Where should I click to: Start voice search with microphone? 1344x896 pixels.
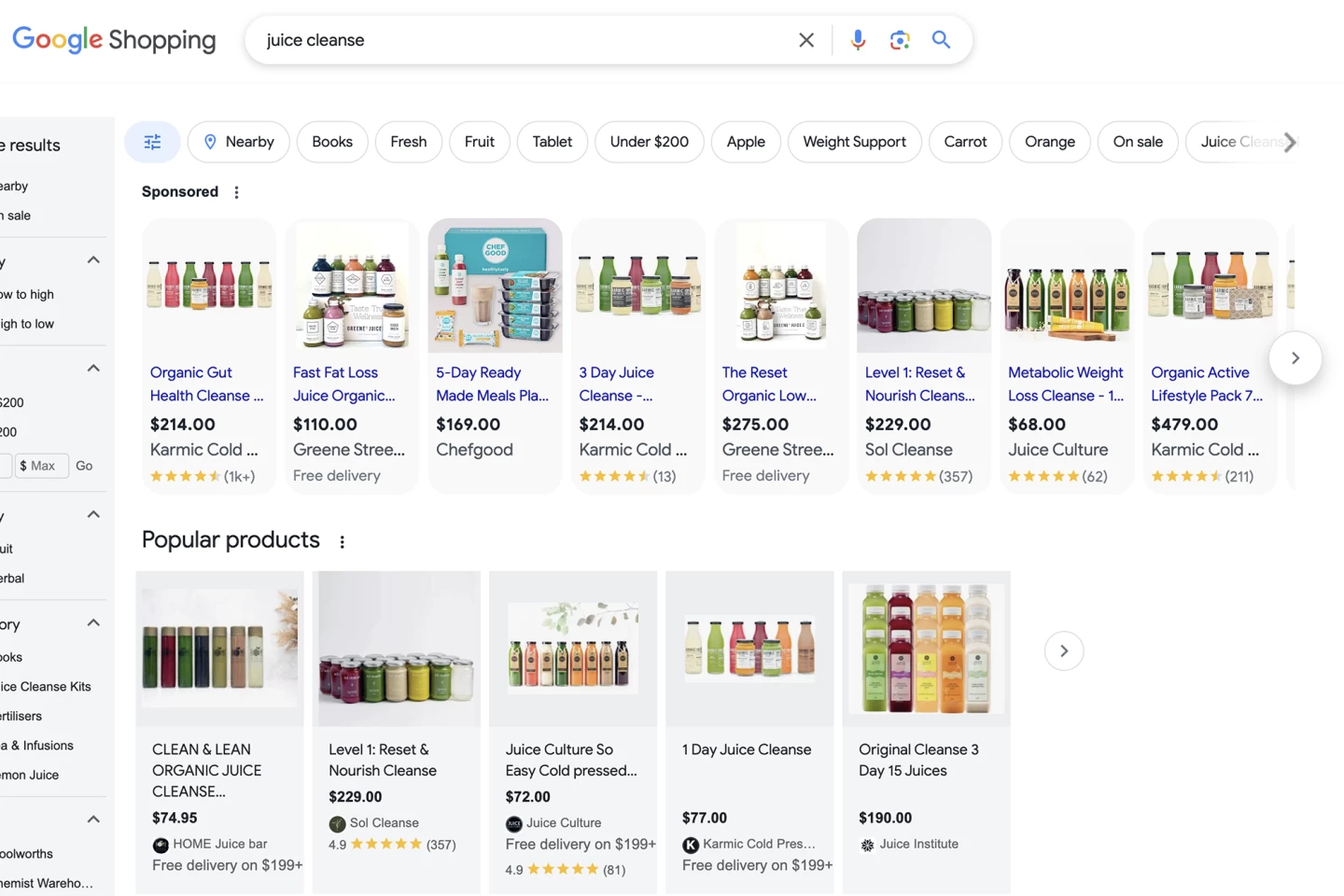[858, 40]
